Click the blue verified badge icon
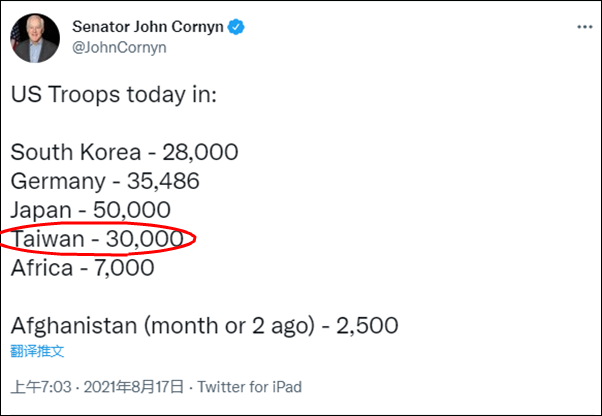This screenshot has height=416, width=602. pos(235,27)
